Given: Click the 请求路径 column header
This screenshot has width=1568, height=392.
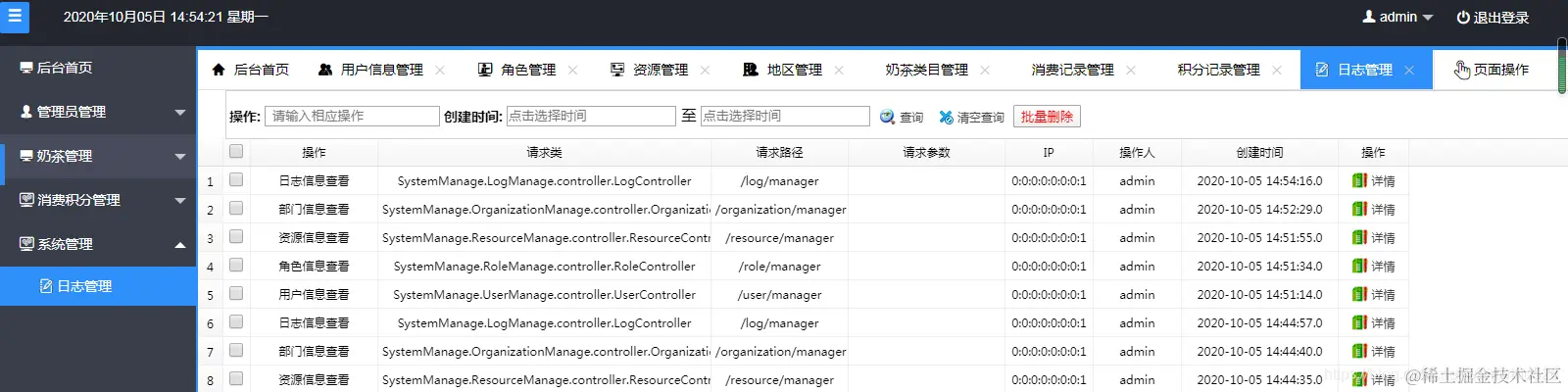Looking at the screenshot, I should point(779,153).
